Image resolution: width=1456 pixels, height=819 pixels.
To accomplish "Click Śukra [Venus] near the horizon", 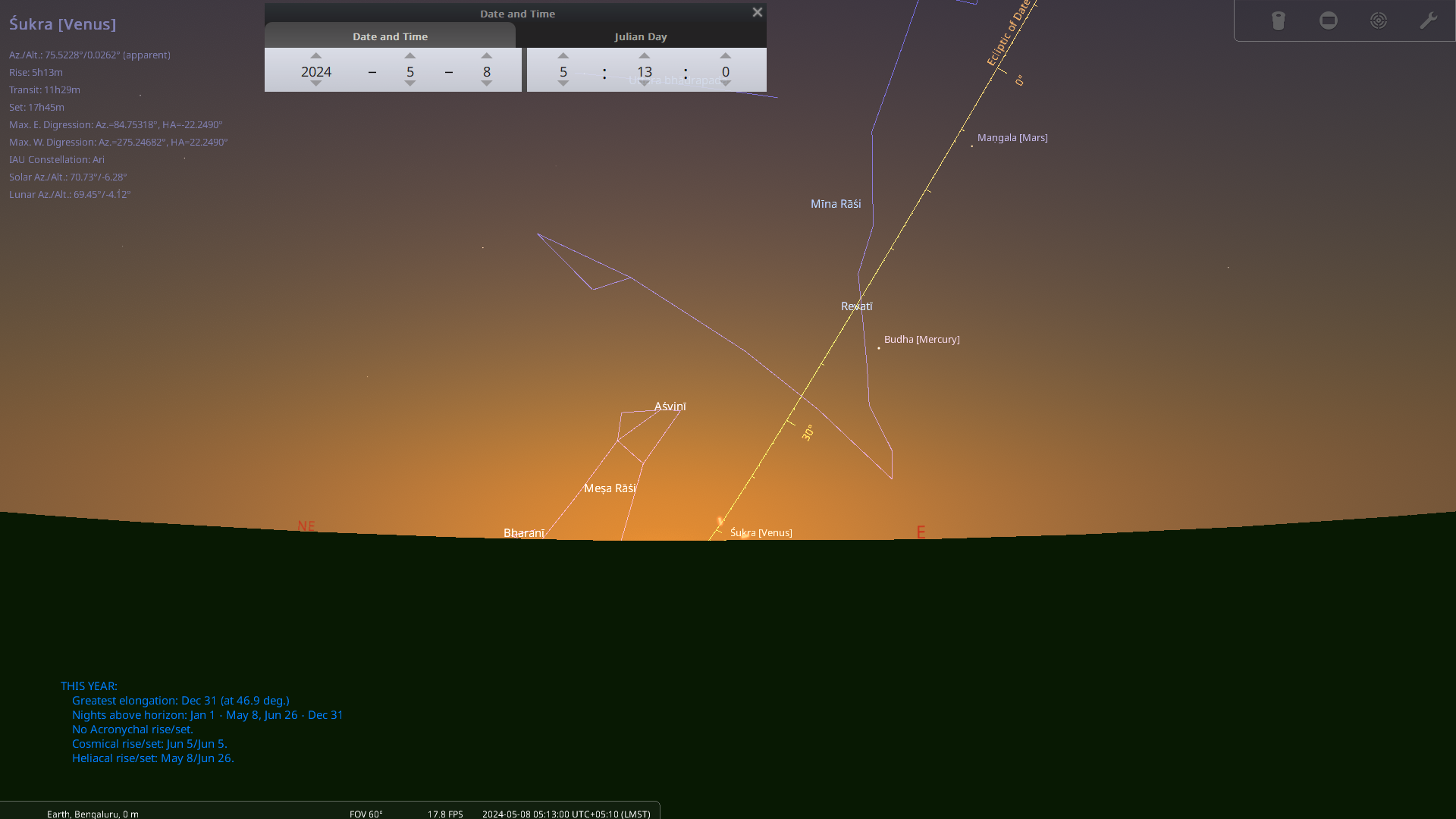I will pos(720,522).
